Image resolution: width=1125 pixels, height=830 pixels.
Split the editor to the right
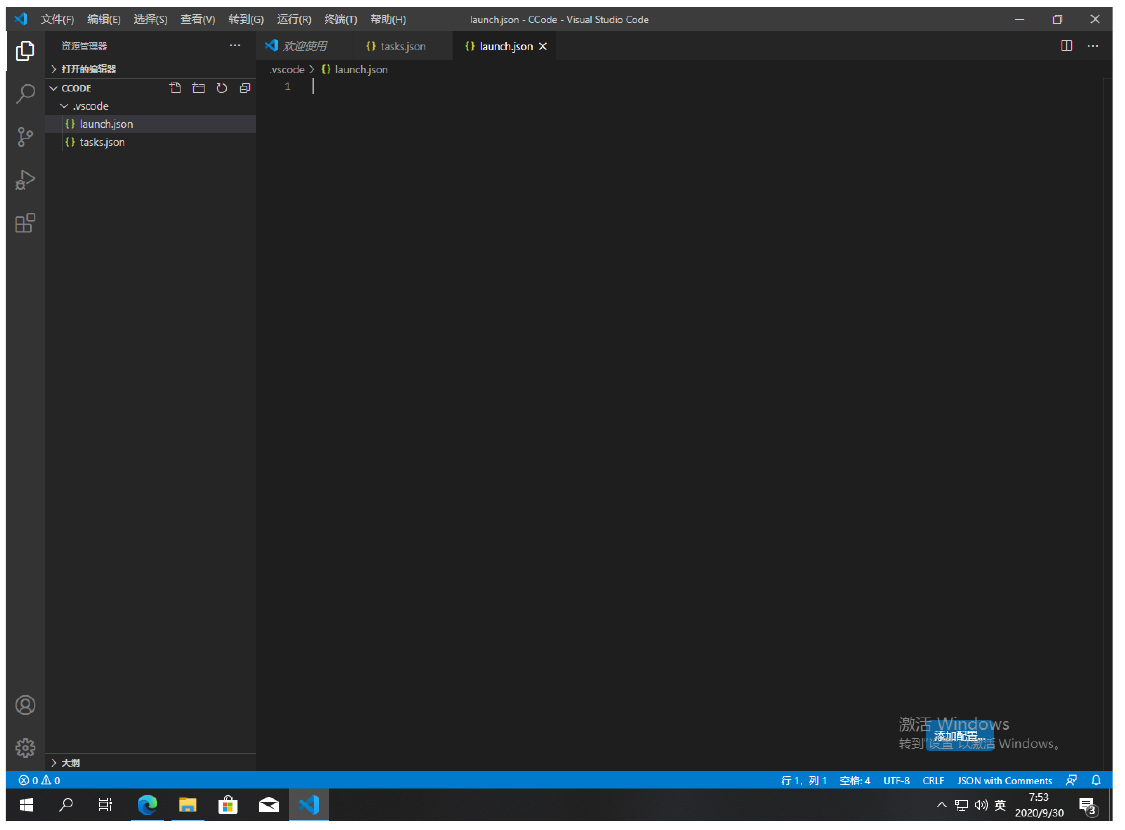pos(1067,46)
